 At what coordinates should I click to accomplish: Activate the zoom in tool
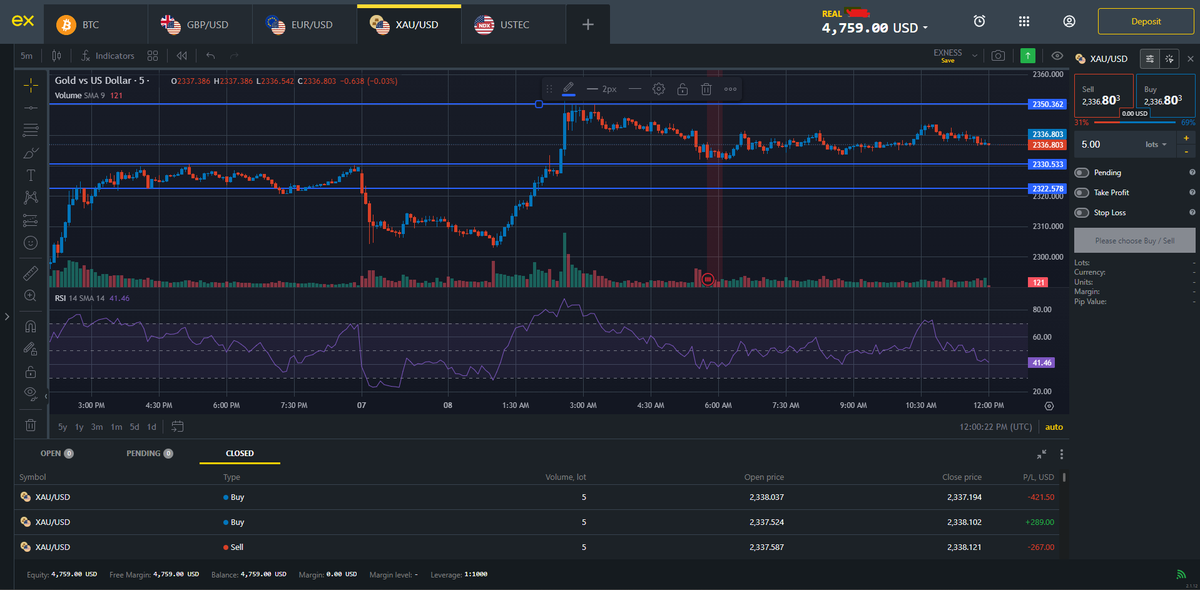[31, 296]
